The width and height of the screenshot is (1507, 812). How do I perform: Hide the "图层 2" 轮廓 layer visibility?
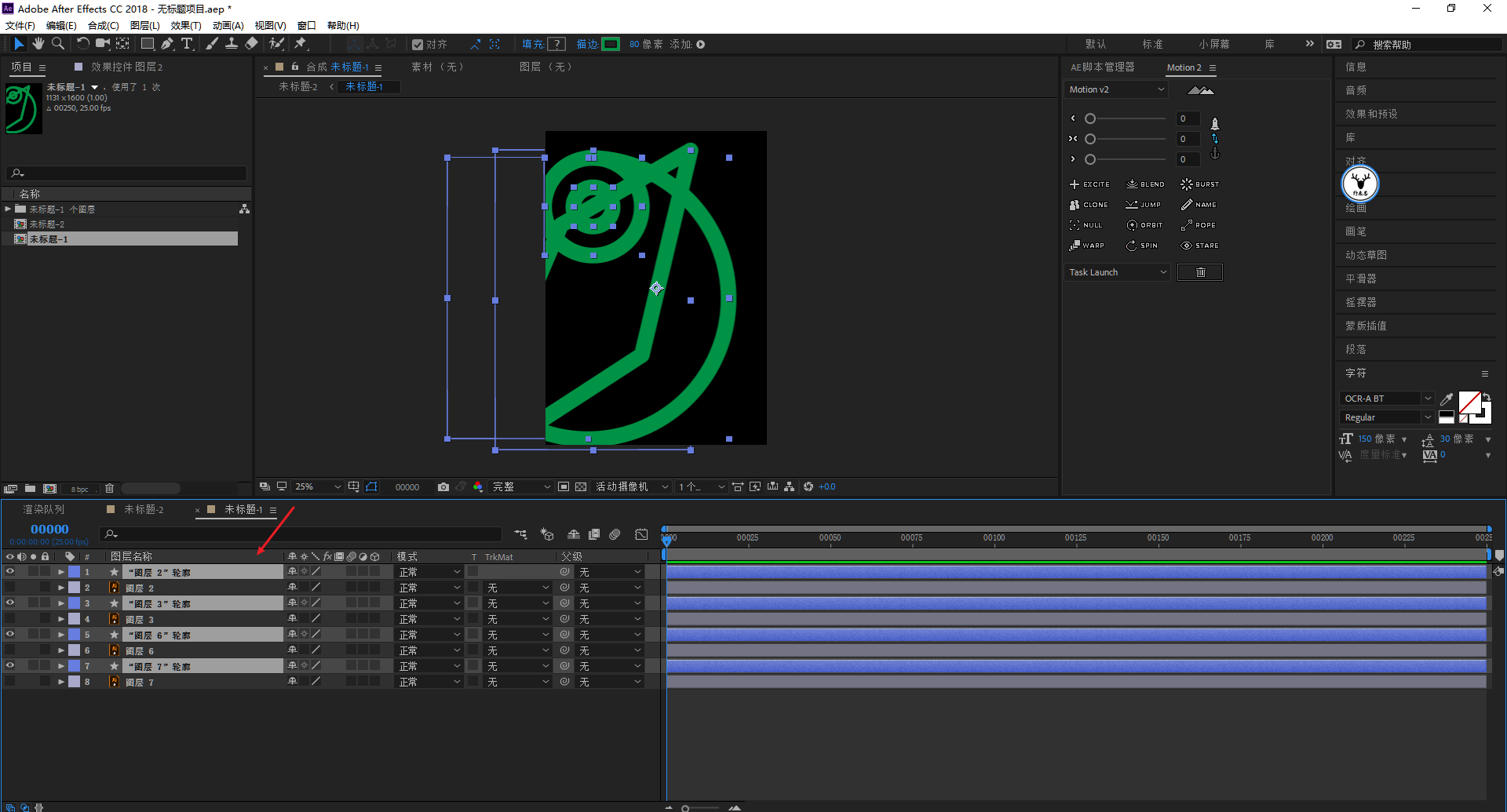[x=10, y=572]
